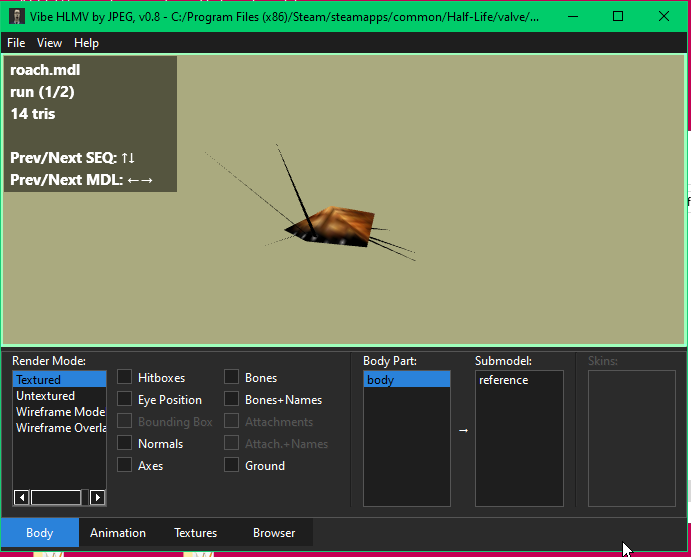Enable the Bones+Names checkbox
The width and height of the screenshot is (691, 557).
[x=231, y=399]
